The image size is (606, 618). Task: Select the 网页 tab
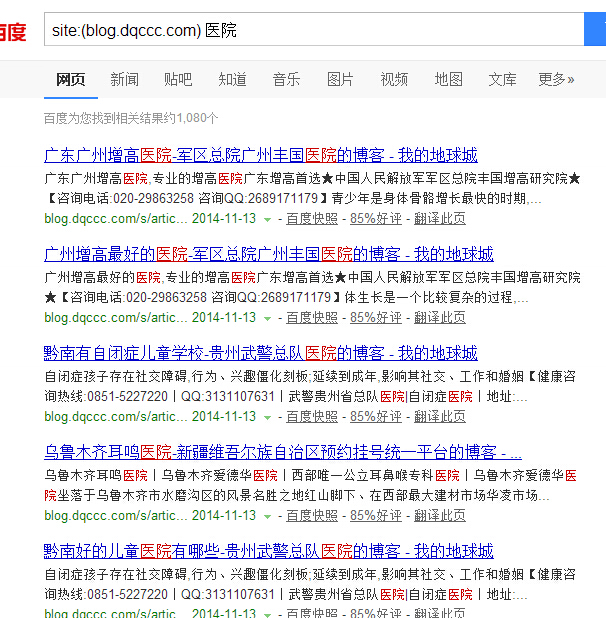[71, 80]
